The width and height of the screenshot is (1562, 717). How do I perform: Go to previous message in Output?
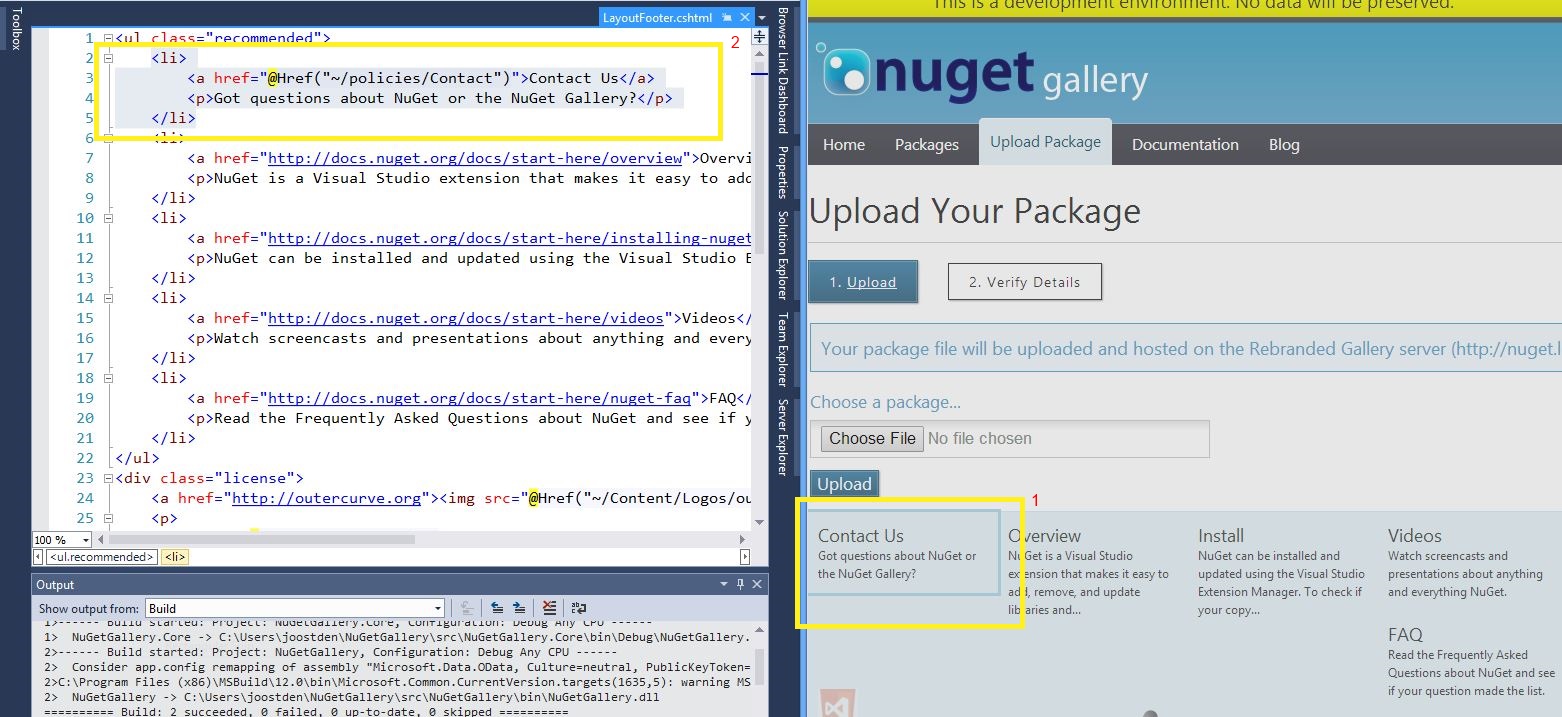(x=497, y=608)
